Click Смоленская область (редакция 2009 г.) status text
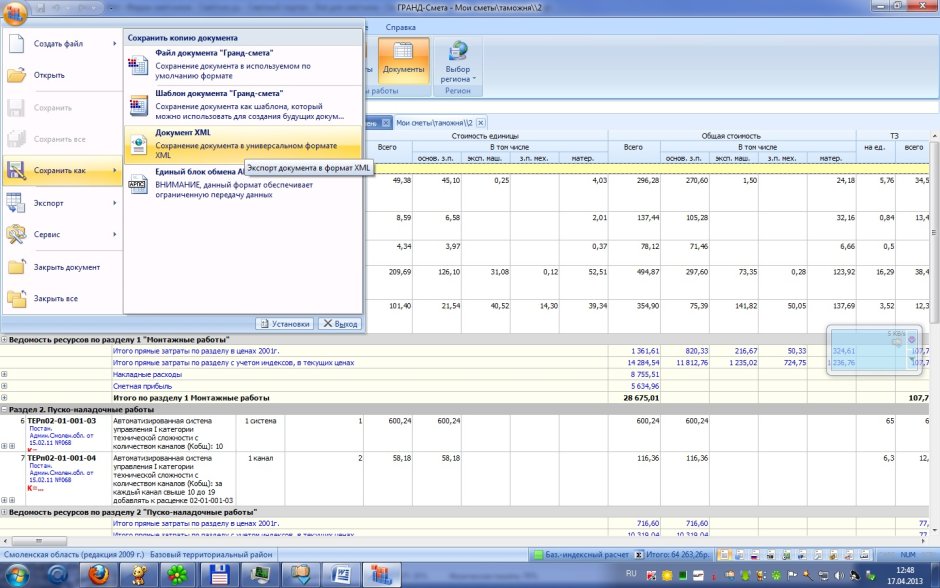 [74, 555]
